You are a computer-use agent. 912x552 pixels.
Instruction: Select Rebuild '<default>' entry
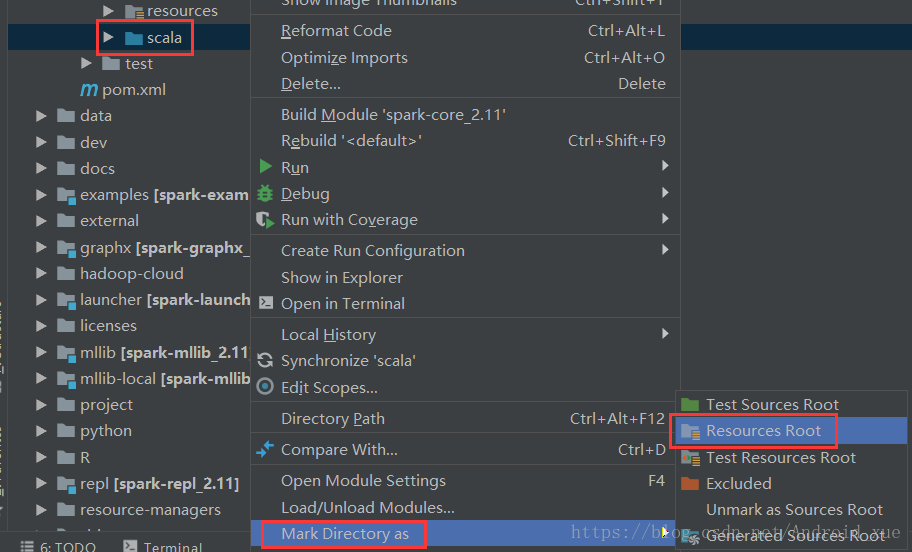465,141
